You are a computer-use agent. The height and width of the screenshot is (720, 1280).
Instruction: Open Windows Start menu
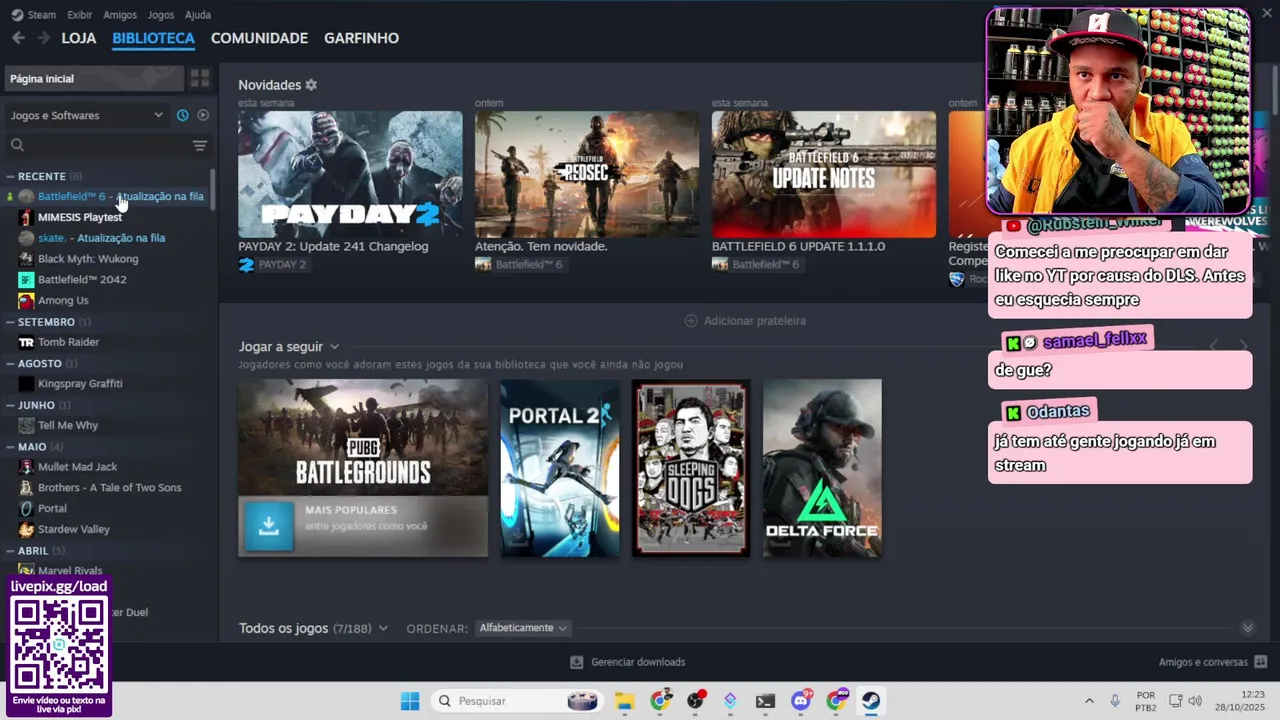point(410,701)
